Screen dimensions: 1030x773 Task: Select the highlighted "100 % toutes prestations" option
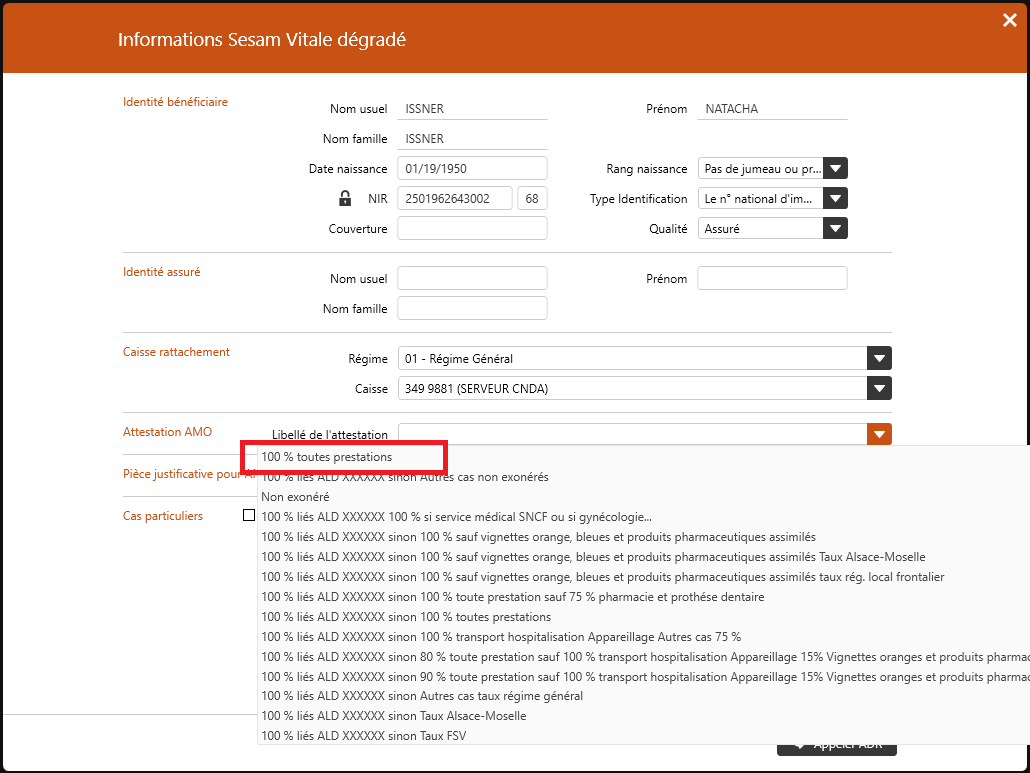point(327,457)
